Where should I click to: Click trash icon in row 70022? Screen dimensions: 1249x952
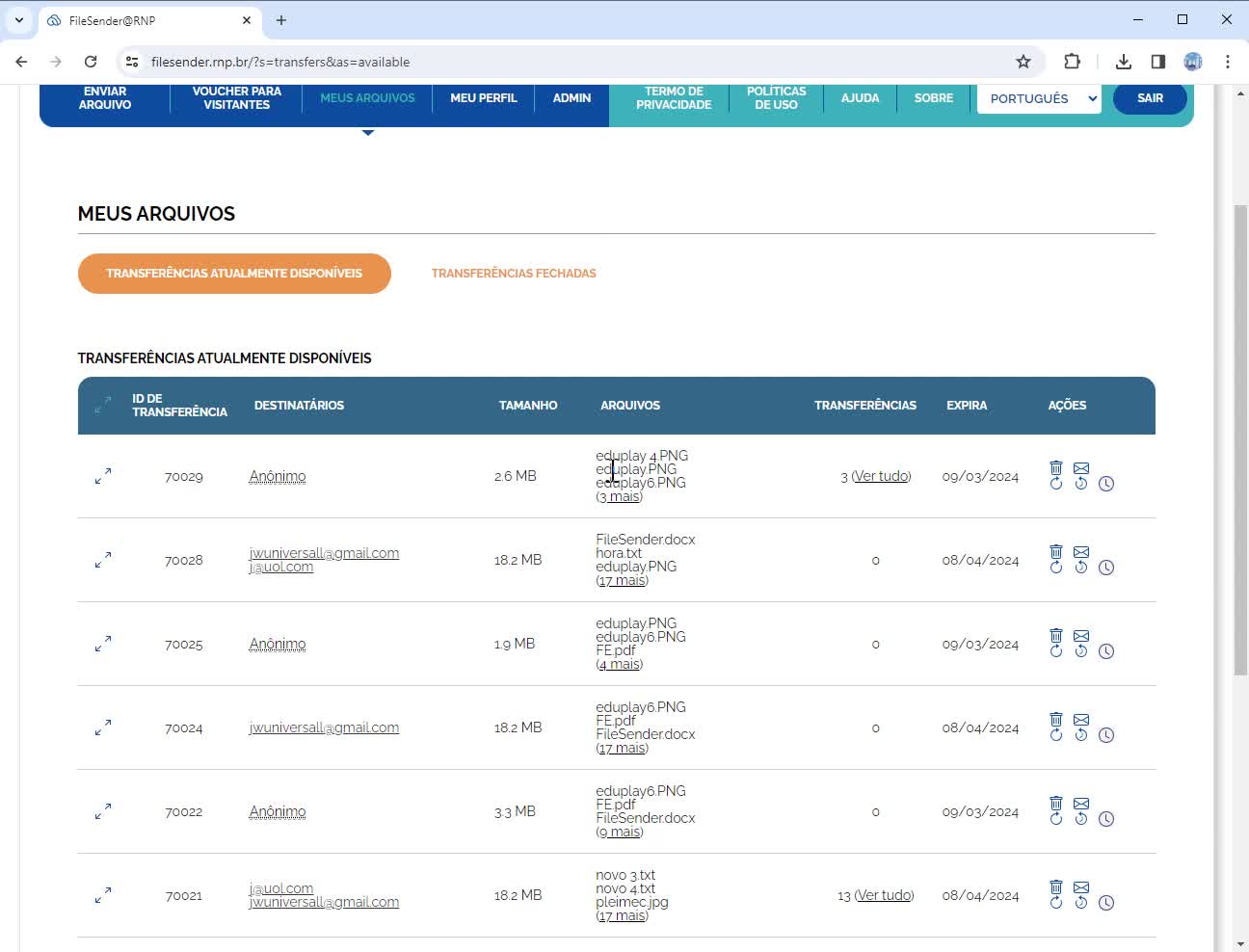click(1056, 803)
